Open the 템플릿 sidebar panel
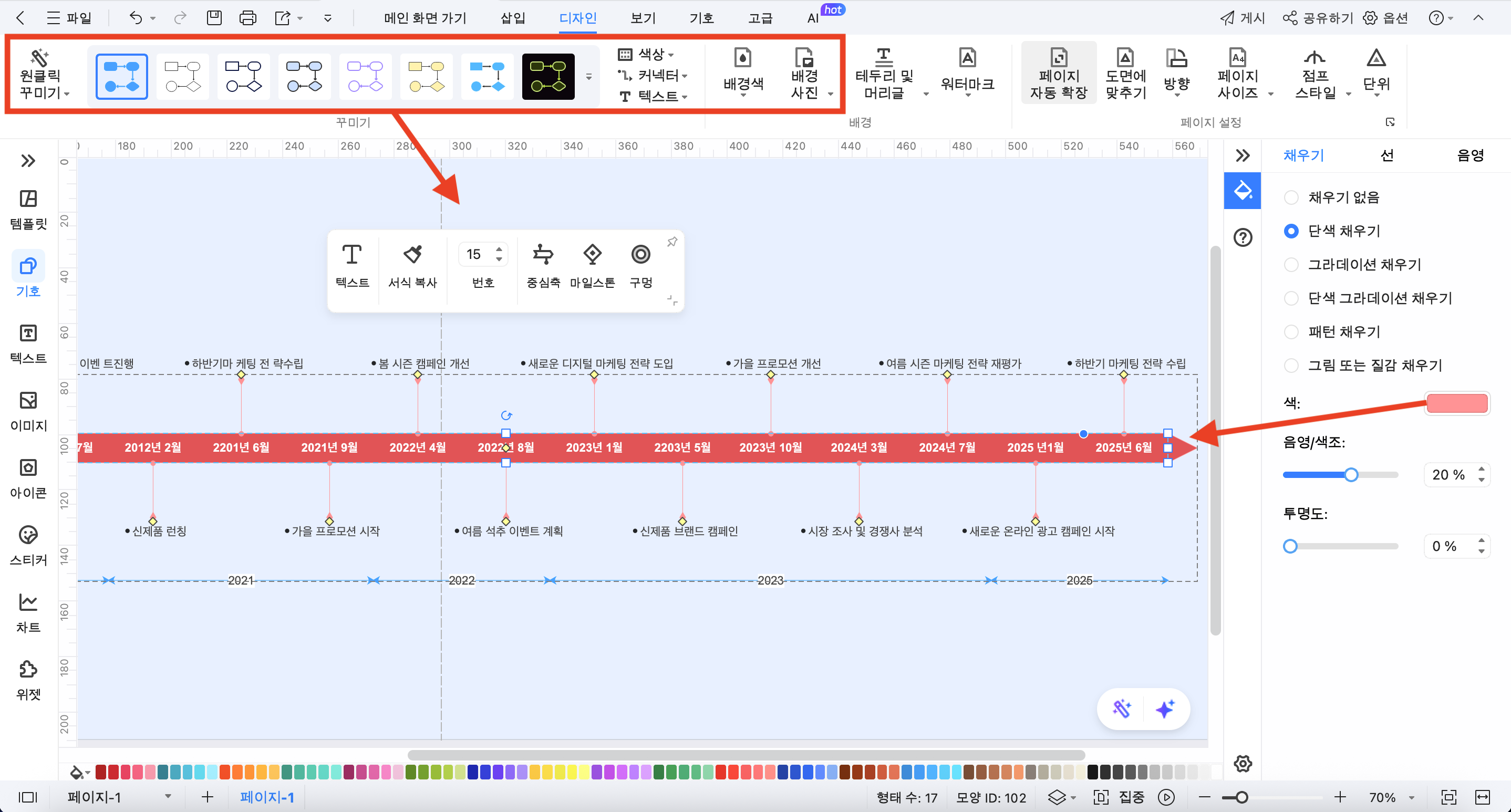Screen dimensions: 1511x812 pos(28,209)
